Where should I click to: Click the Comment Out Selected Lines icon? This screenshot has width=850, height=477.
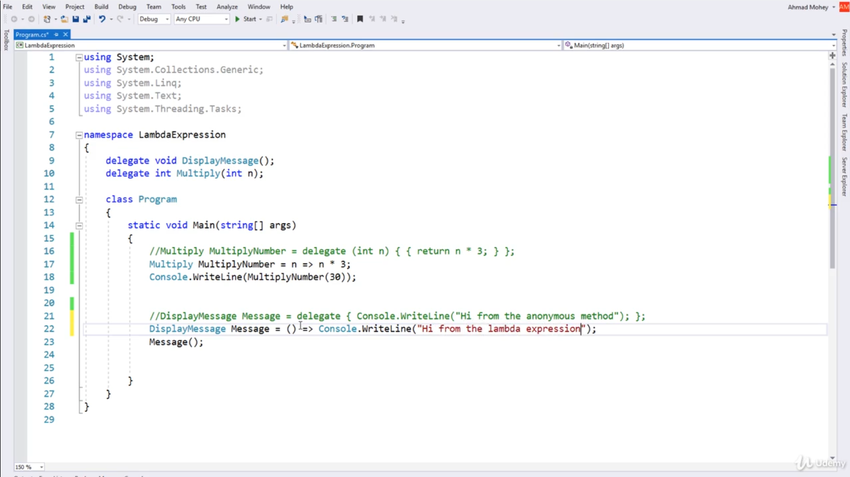pyautogui.click(x=334, y=19)
